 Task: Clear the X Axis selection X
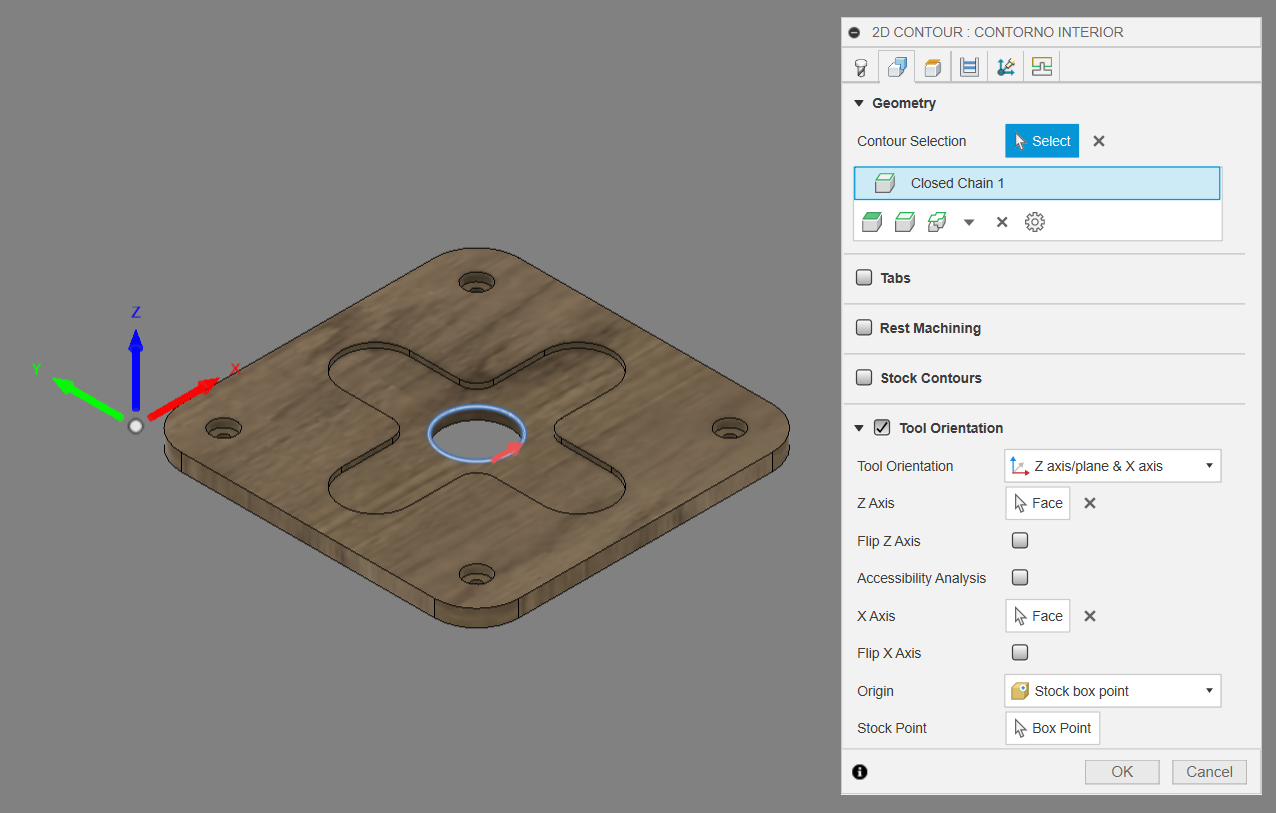[1090, 616]
